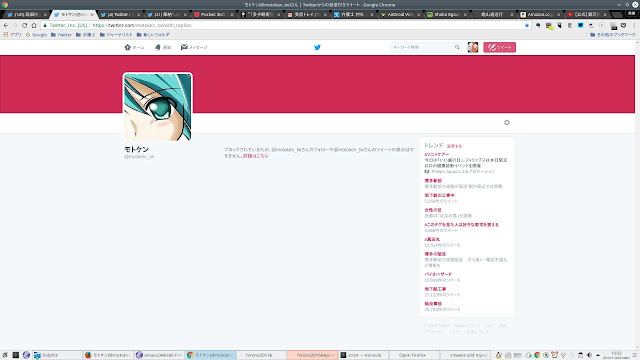
Task: Switch to the YouTube browser tab
Action: pyautogui.click(x=586, y=14)
